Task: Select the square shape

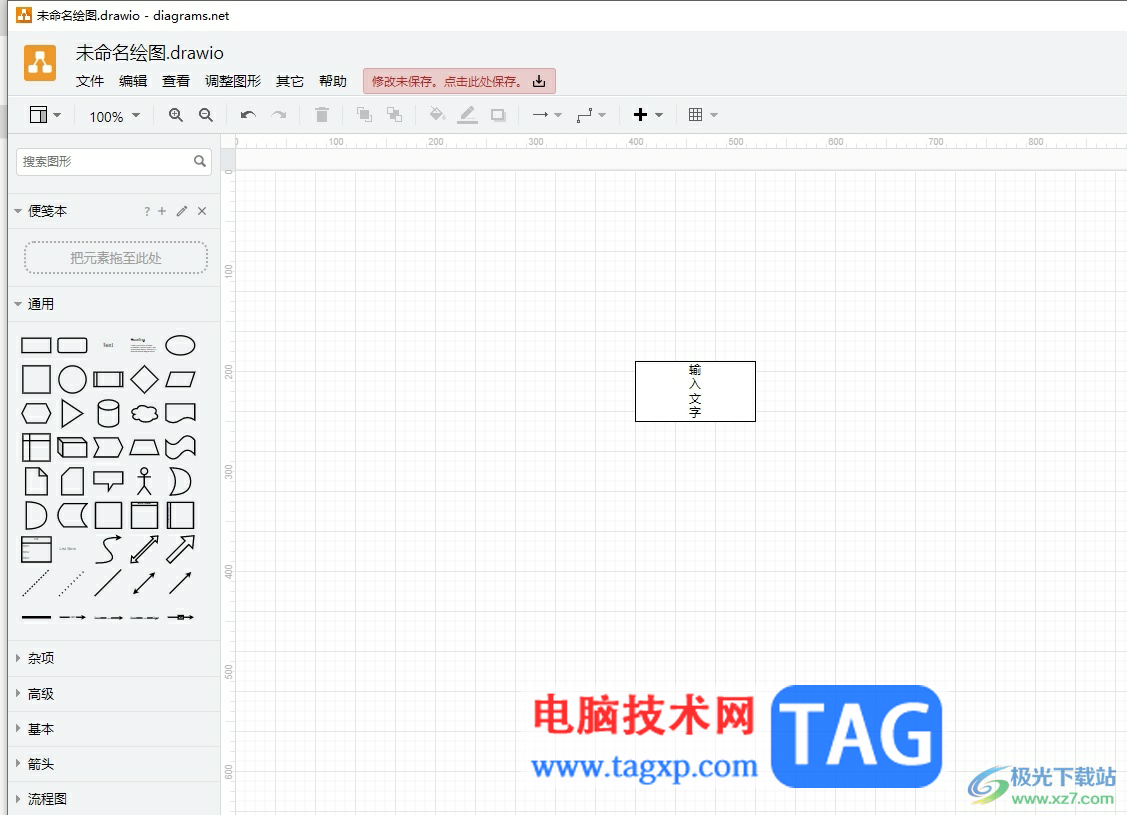Action: (x=36, y=379)
